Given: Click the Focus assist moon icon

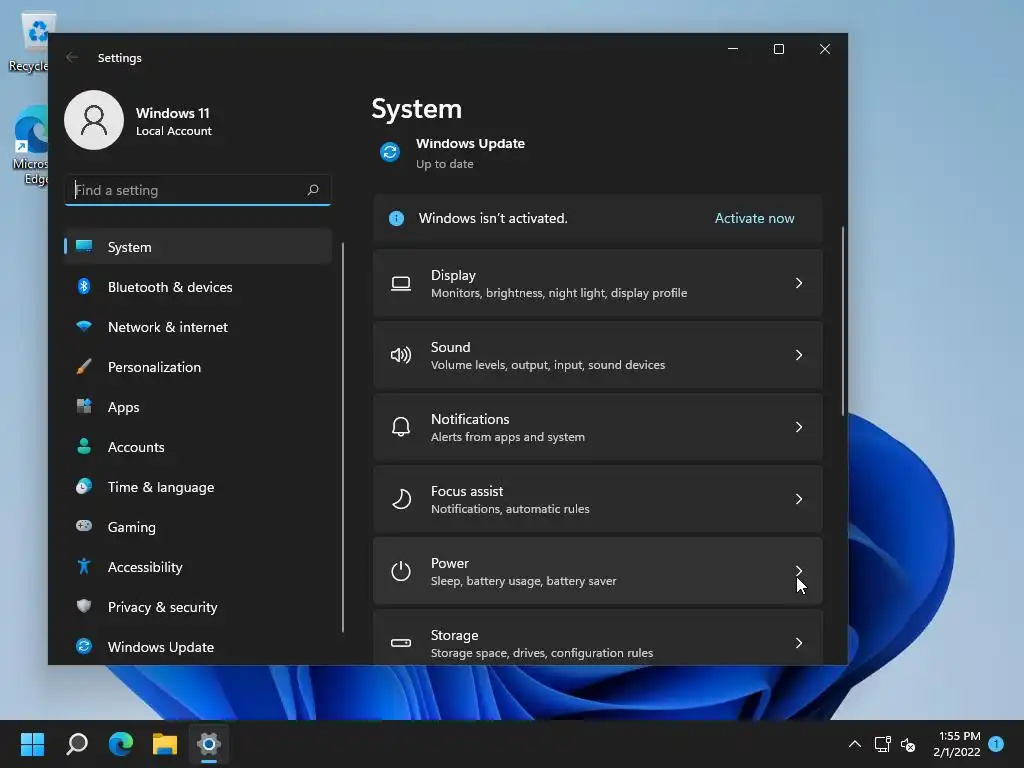Looking at the screenshot, I should point(401,499).
